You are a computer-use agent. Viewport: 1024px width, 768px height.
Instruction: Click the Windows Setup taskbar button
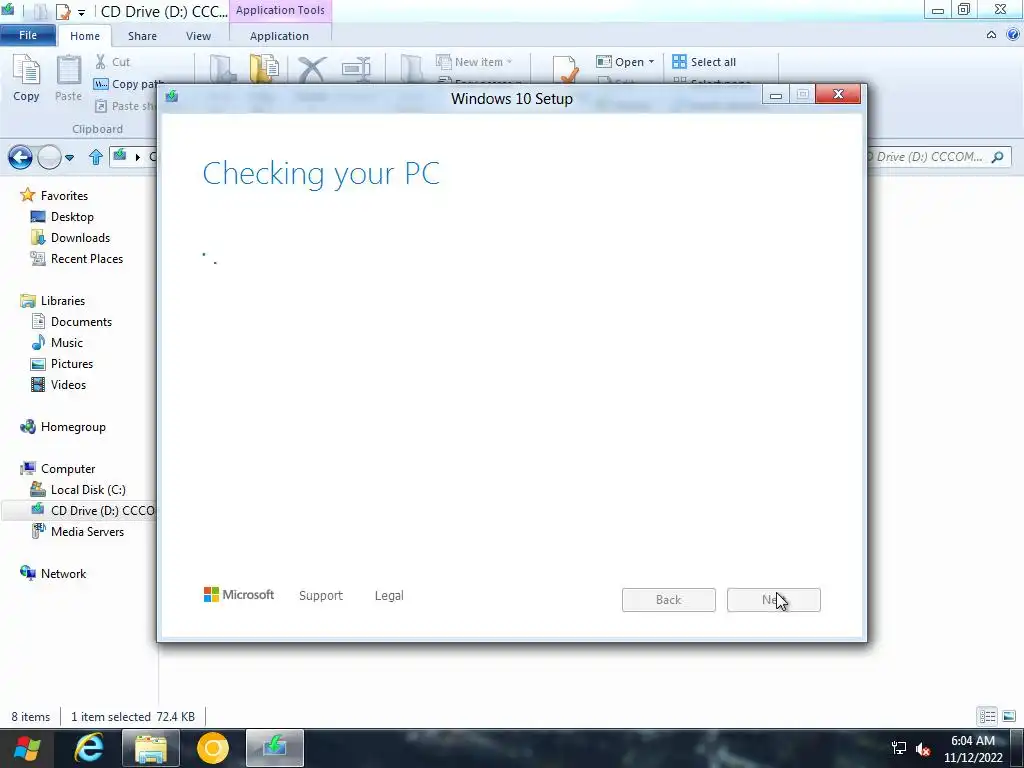click(x=275, y=748)
